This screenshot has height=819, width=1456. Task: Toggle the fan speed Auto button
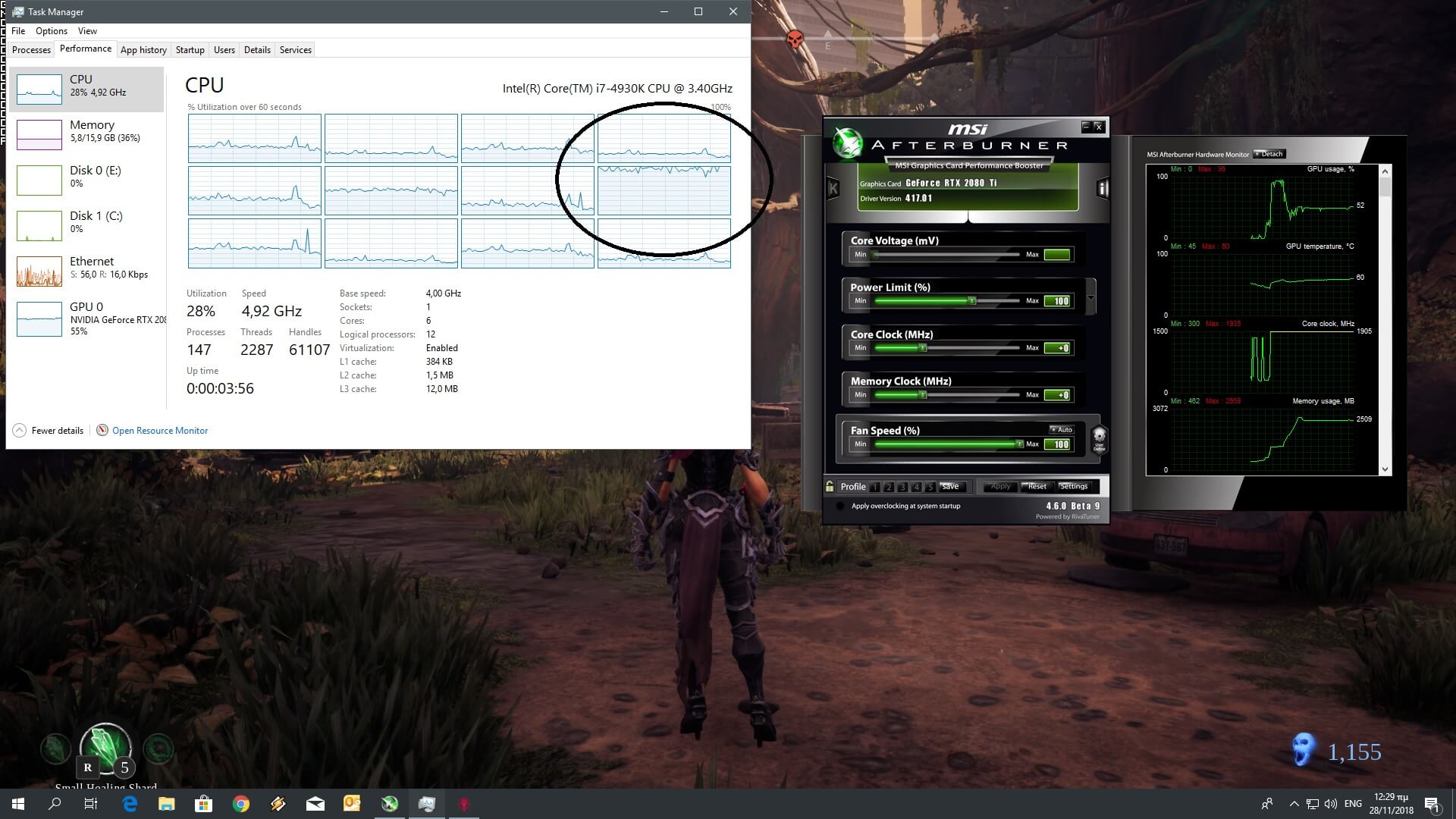(x=1062, y=430)
